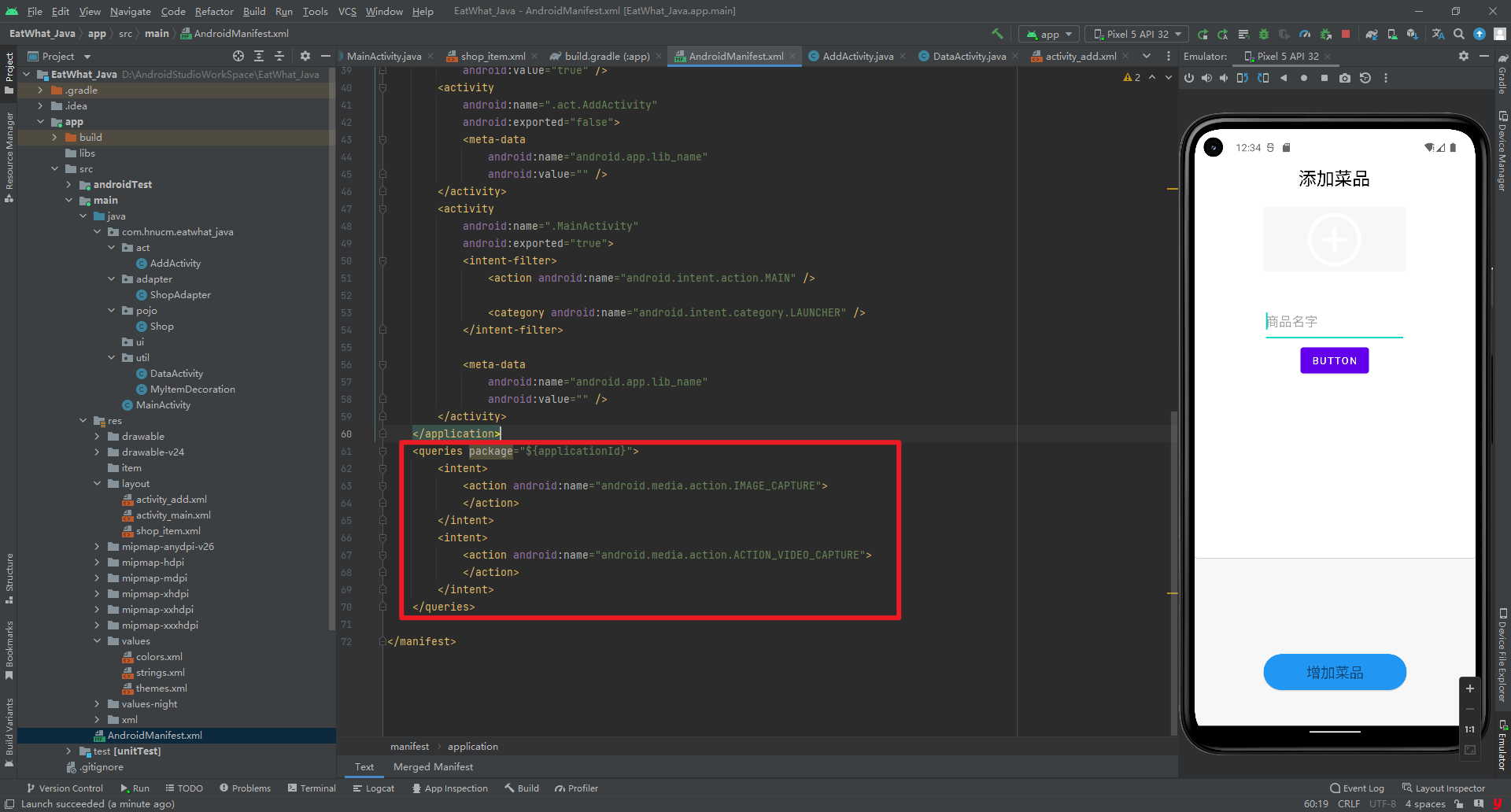This screenshot has height=812, width=1511.
Task: Click the Expand All icon in Project panel
Action: click(259, 56)
